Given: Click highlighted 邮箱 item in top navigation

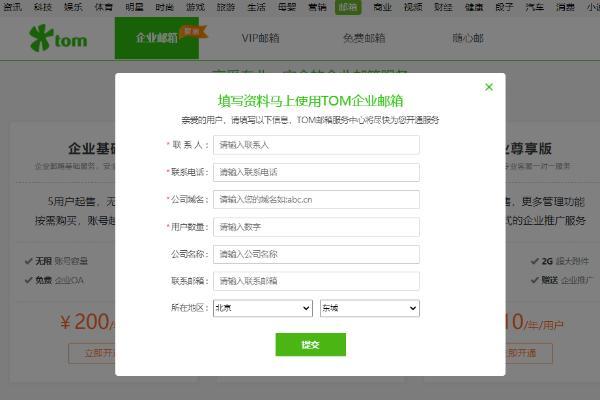Looking at the screenshot, I should point(348,7).
